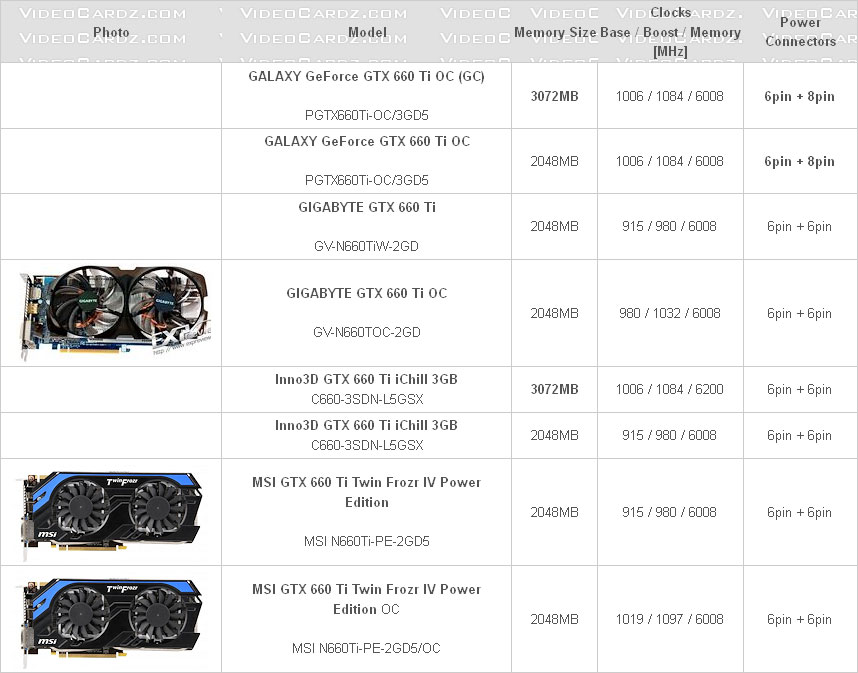Select GALAXY GeForce GTX 660 Ti OC (GC) name
This screenshot has height=673, width=858.
(367, 76)
